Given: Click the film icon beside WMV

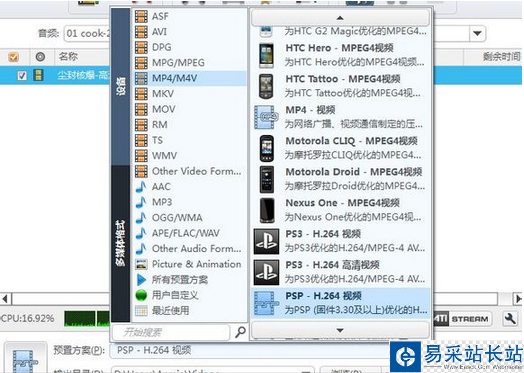Looking at the screenshot, I should coord(141,155).
